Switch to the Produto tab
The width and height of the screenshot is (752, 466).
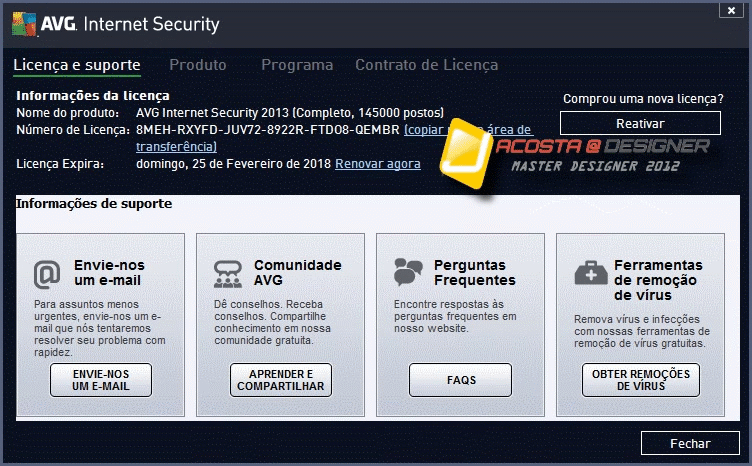click(197, 65)
